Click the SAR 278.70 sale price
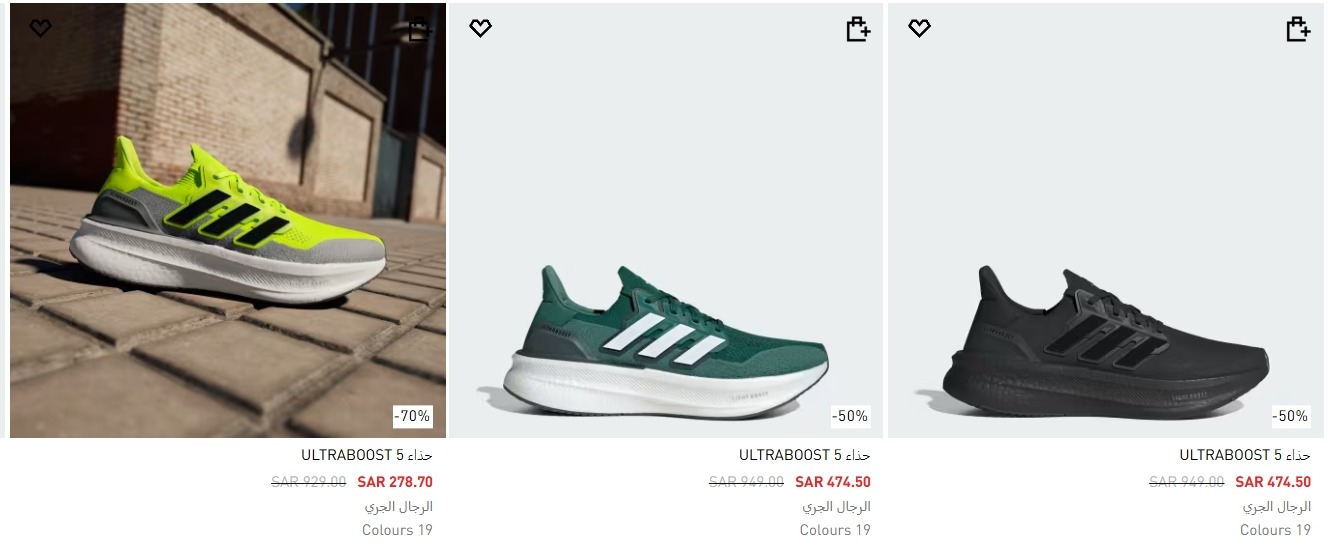This screenshot has height=550, width=1330. [x=395, y=482]
